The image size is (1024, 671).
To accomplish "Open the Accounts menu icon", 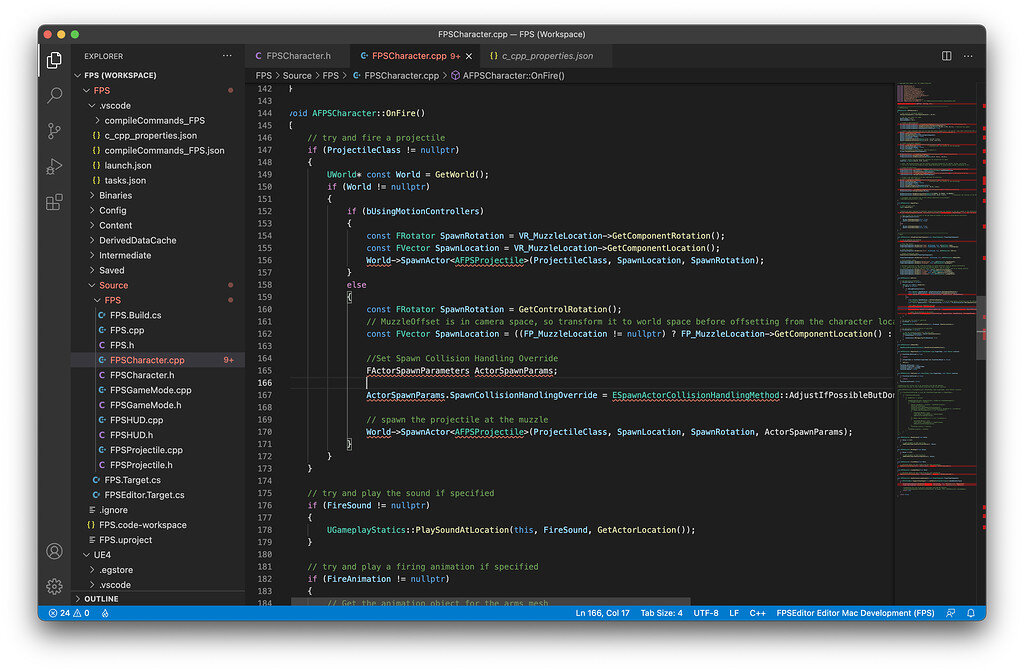I will [55, 551].
